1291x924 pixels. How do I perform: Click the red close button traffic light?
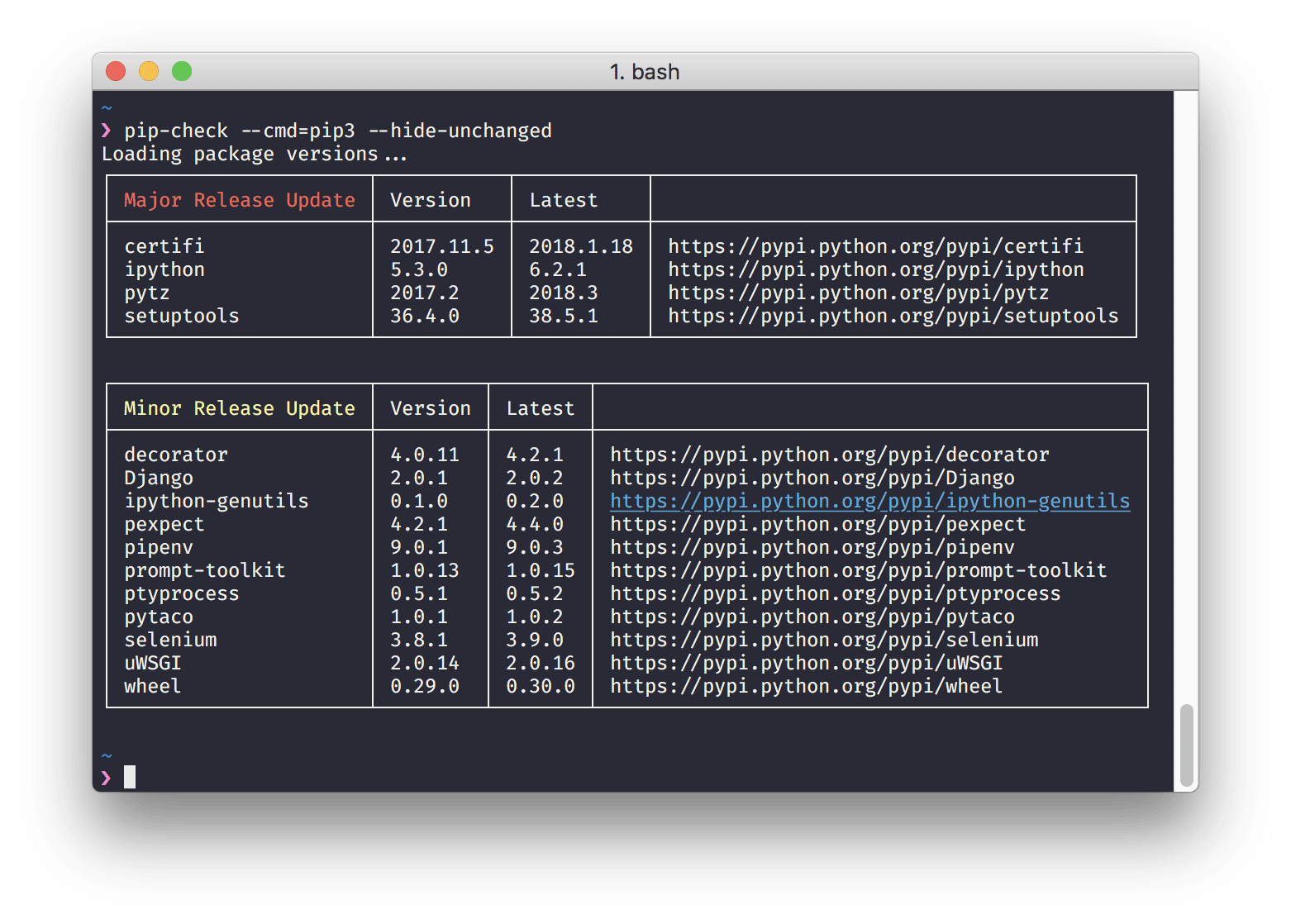point(115,71)
